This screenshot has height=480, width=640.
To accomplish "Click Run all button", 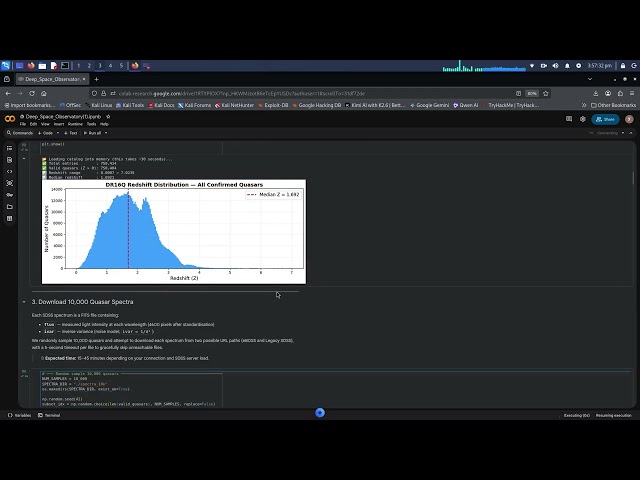I will click(92, 133).
